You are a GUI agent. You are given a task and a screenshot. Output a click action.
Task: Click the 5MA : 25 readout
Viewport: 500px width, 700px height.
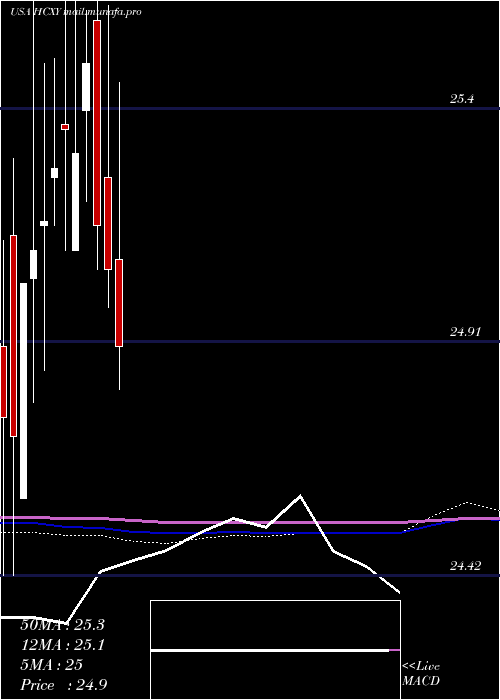tap(51, 665)
